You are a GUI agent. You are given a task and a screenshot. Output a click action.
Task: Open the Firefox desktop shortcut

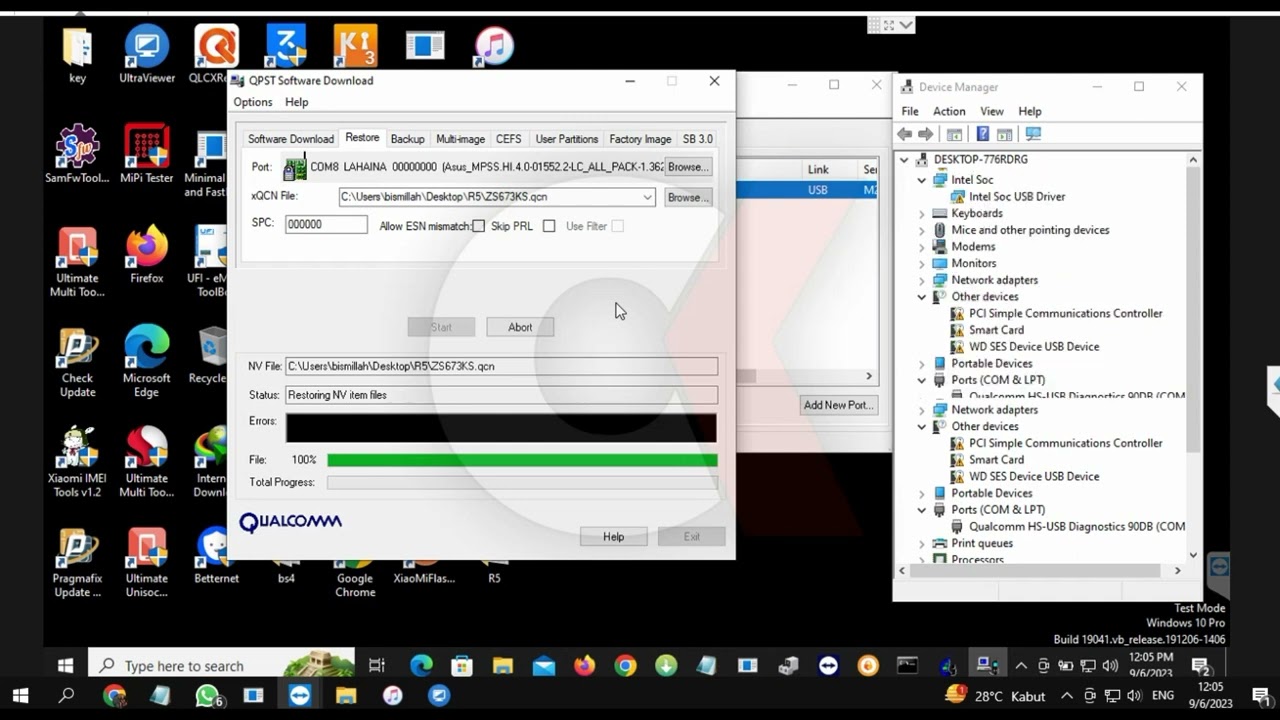147,256
